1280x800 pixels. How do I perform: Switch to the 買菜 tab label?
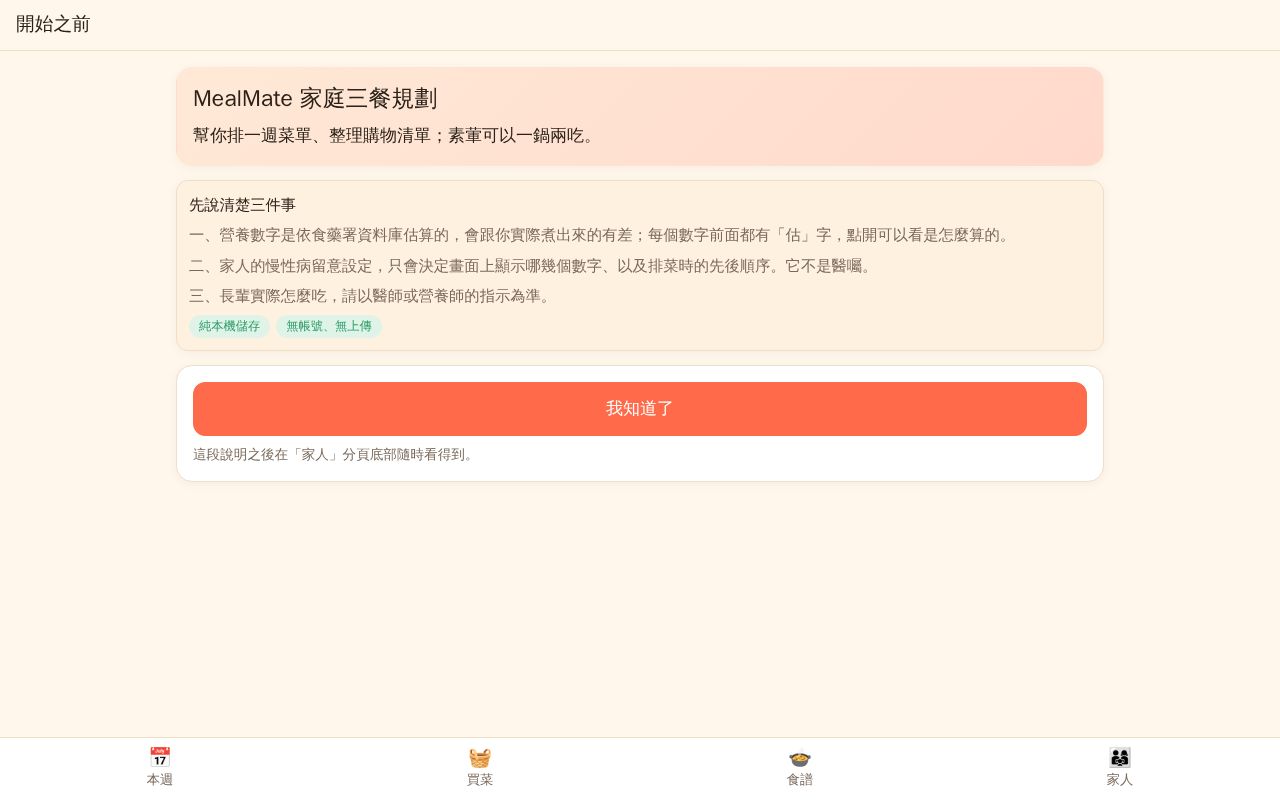click(x=480, y=780)
